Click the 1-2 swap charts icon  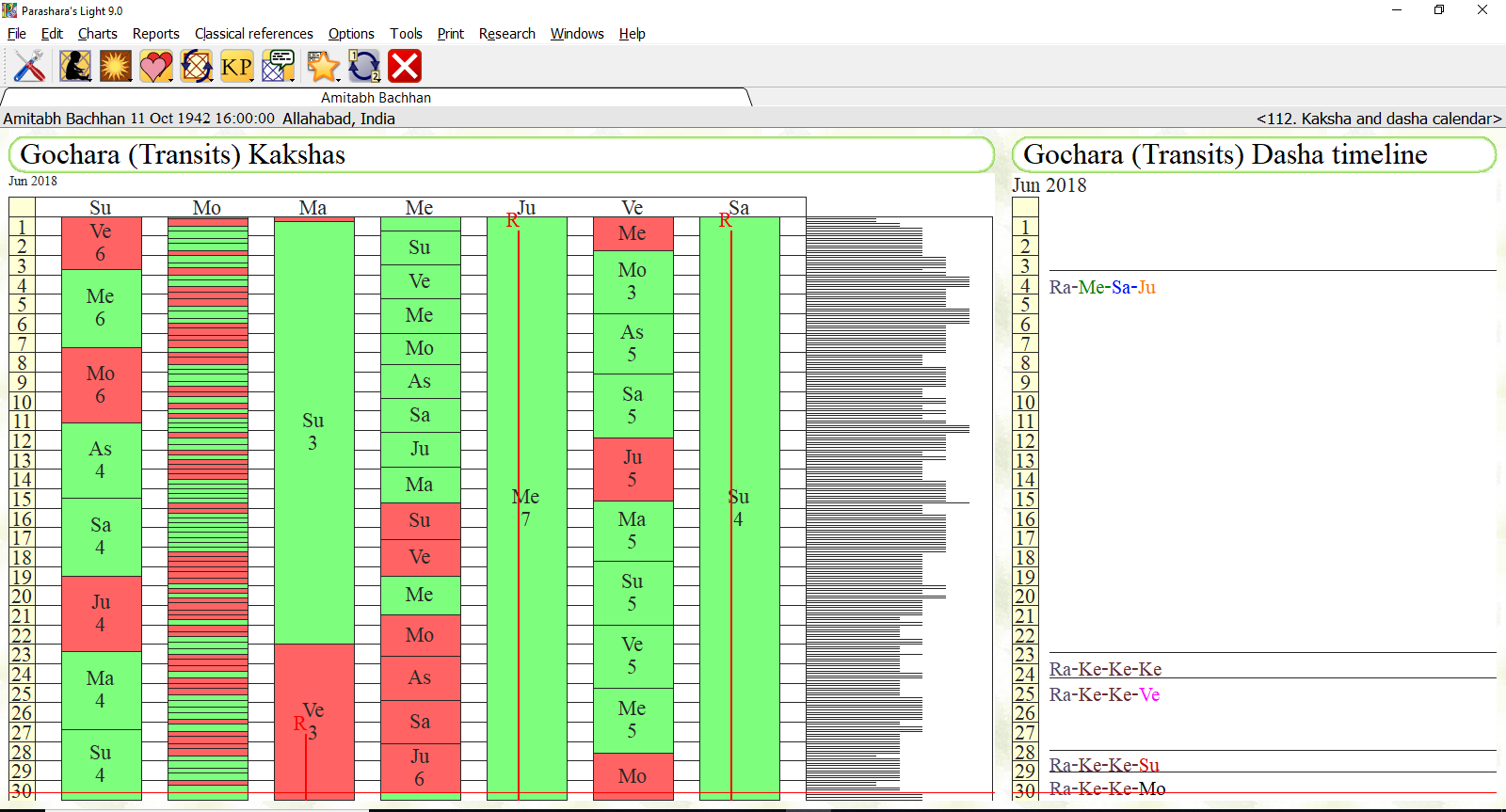click(x=364, y=66)
